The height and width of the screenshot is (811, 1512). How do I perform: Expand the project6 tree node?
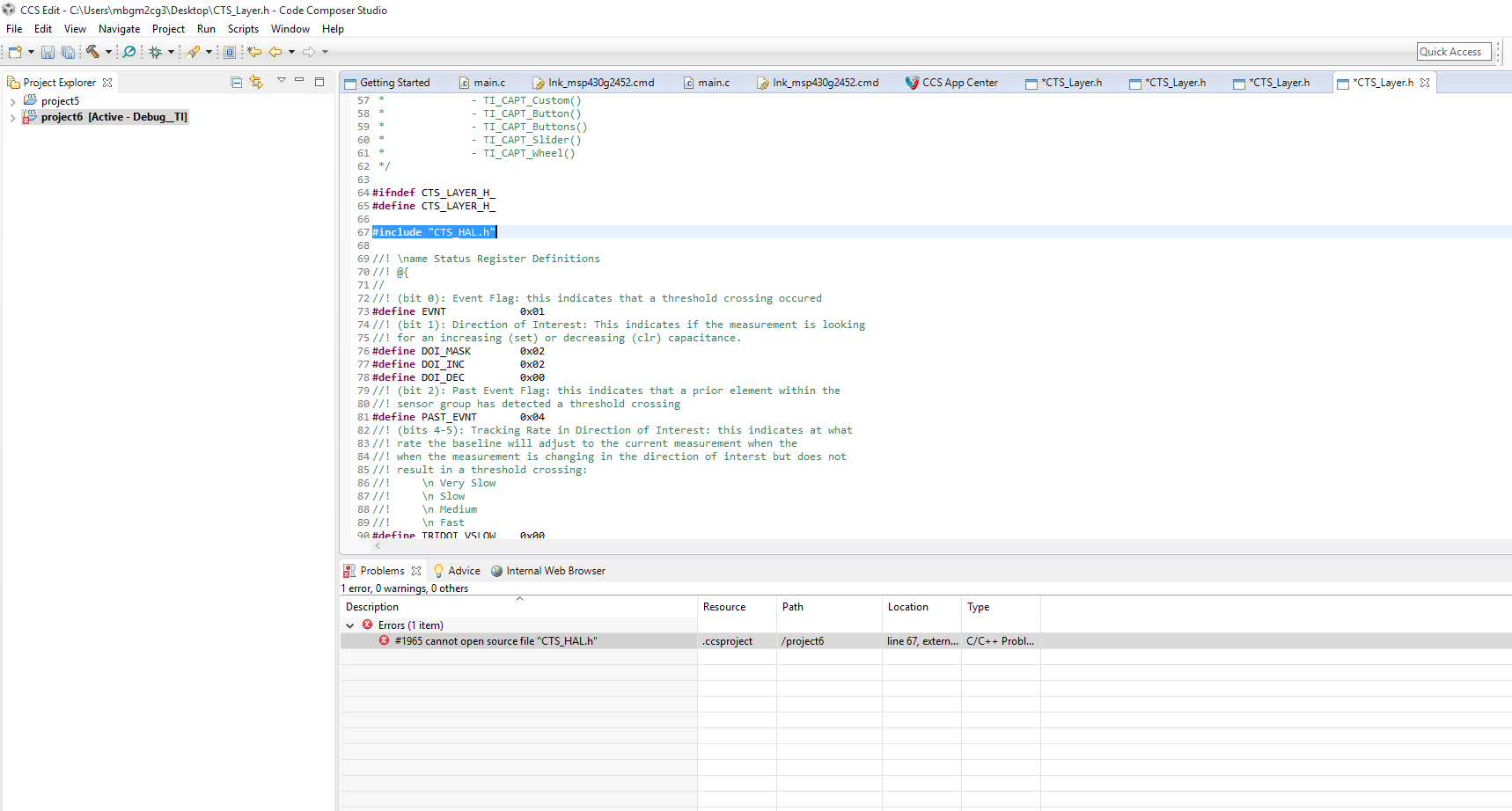coord(12,118)
